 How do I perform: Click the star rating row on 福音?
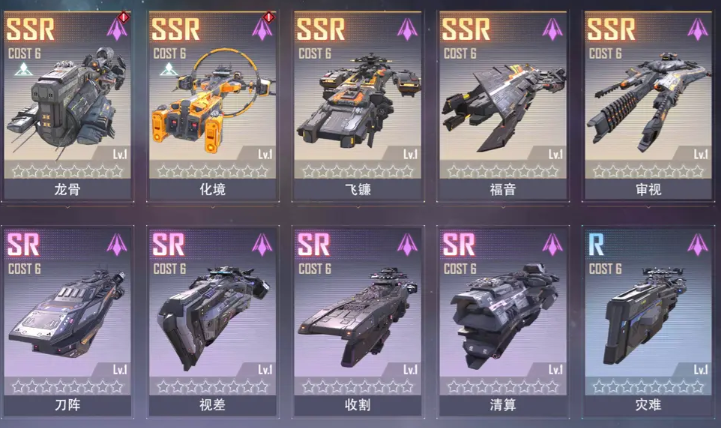click(503, 171)
